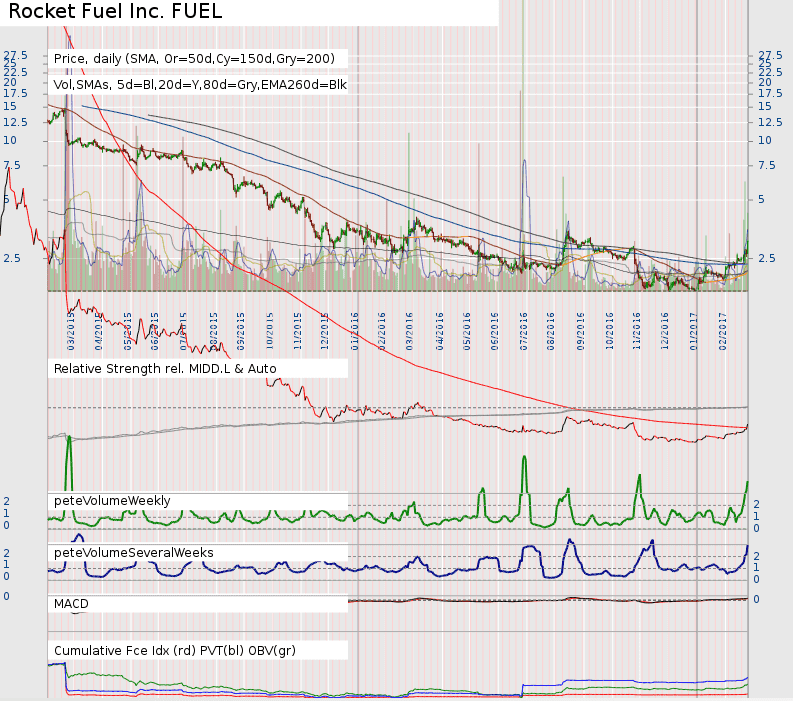The height and width of the screenshot is (701, 793).
Task: Click the Relative Strength rel. MIDD.L & Auto label
Action: (x=165, y=369)
